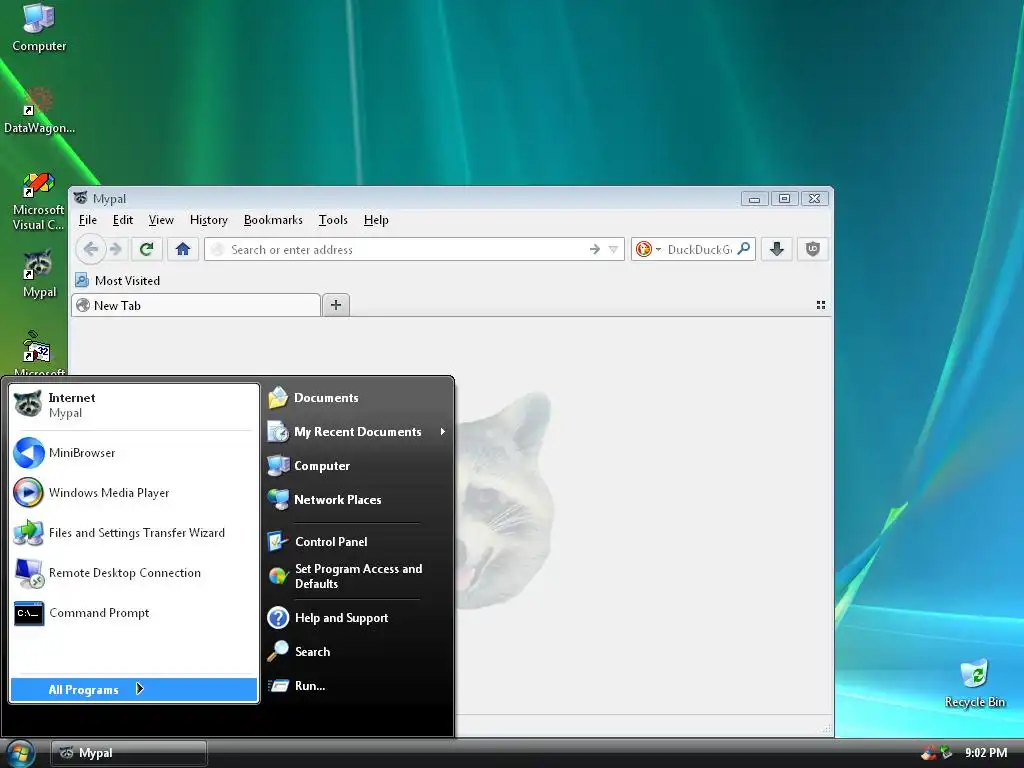The width and height of the screenshot is (1024, 768).
Task: Select the Mypal desktop shortcut
Action: (39, 274)
